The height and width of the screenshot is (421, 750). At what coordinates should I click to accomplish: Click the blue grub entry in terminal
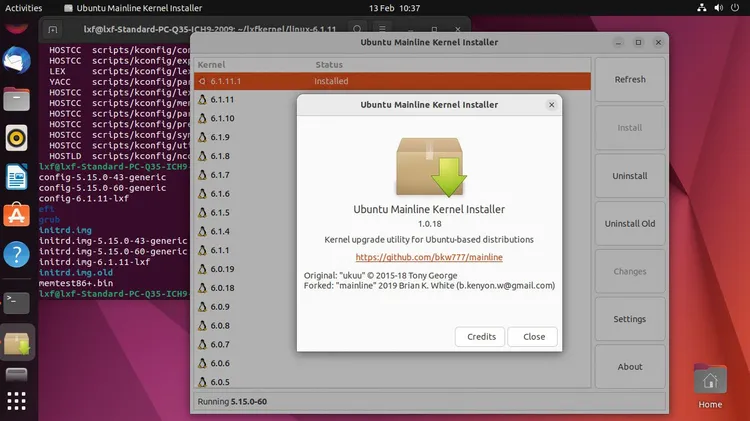[x=49, y=220]
